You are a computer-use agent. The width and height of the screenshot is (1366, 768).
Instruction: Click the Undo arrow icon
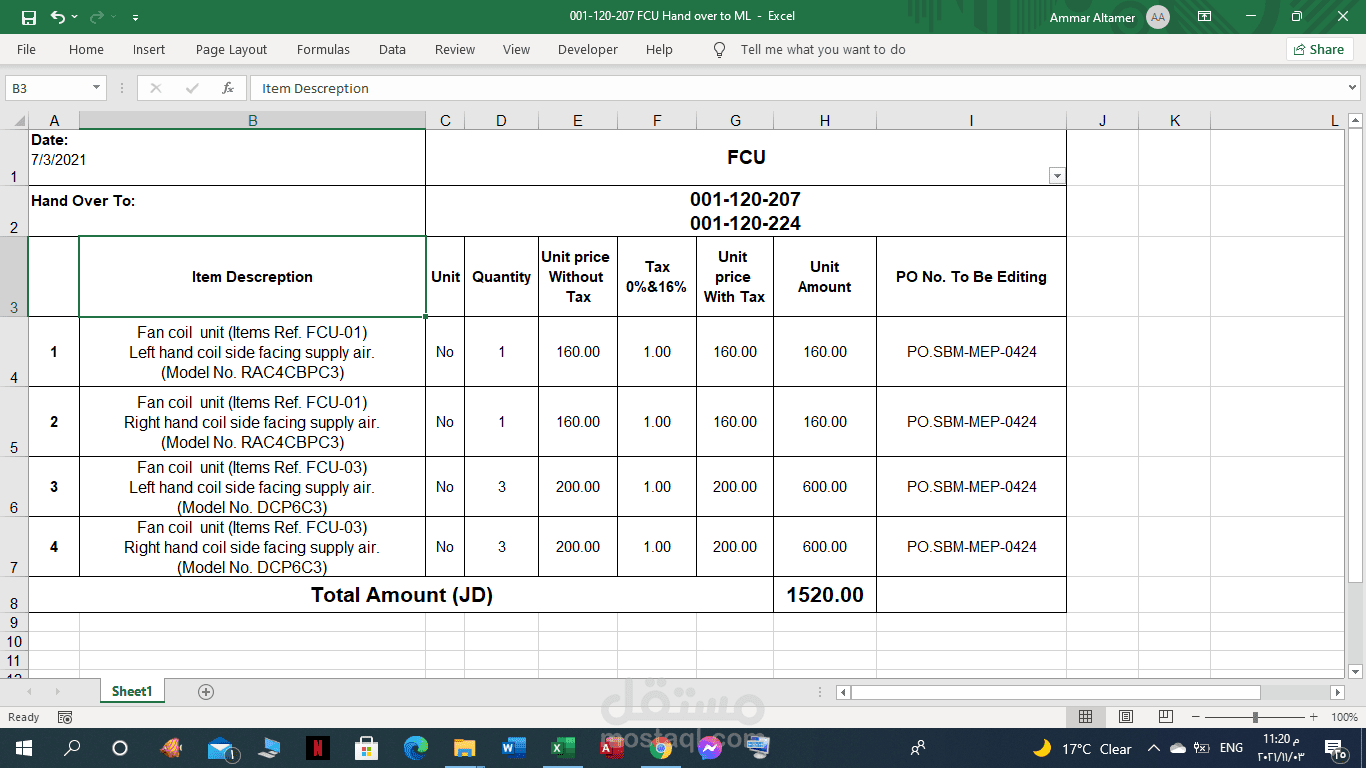(x=58, y=17)
